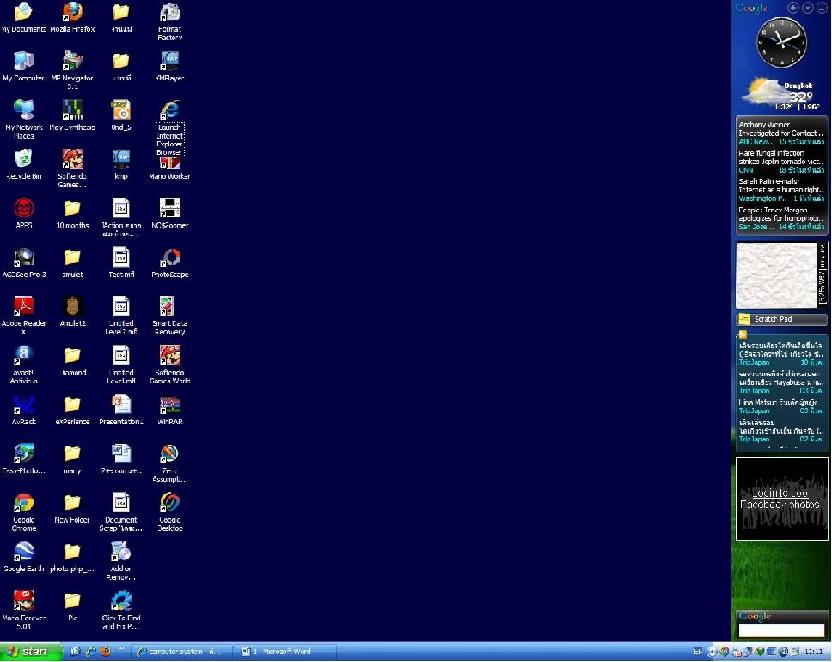Click the Windows Start button

click(28, 652)
